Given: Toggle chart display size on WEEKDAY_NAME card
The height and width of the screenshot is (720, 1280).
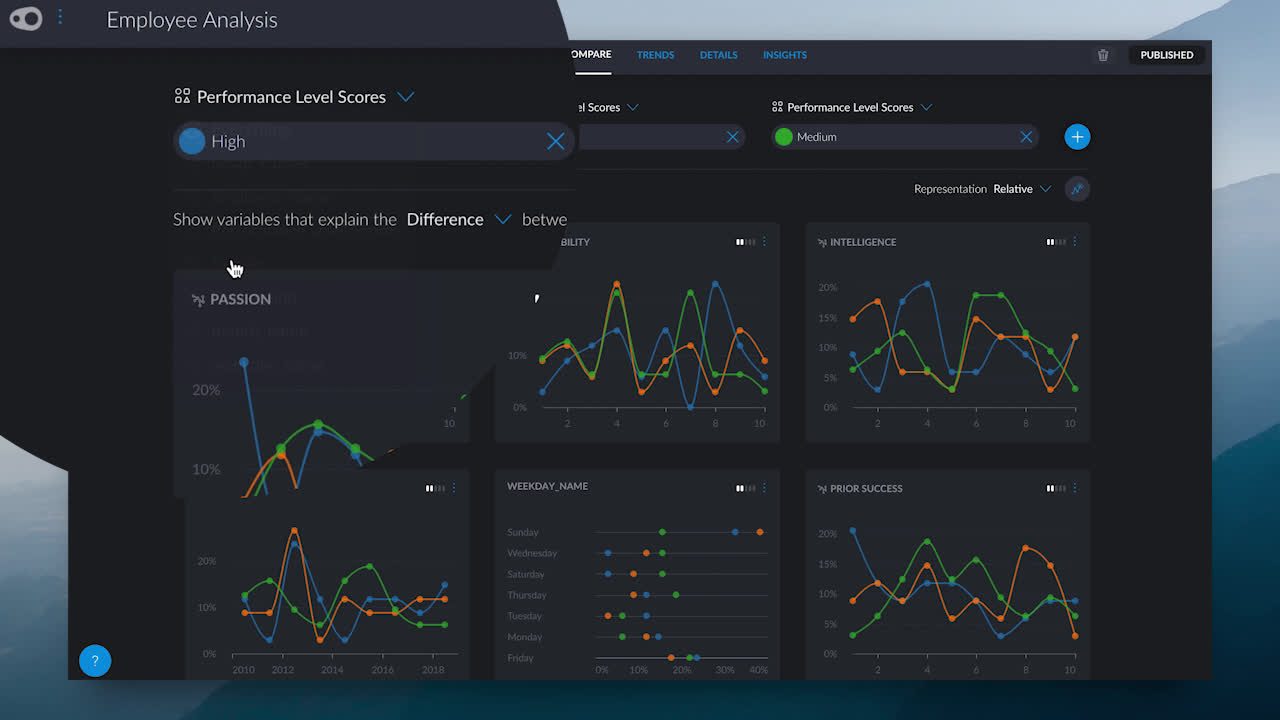Looking at the screenshot, I should (742, 488).
